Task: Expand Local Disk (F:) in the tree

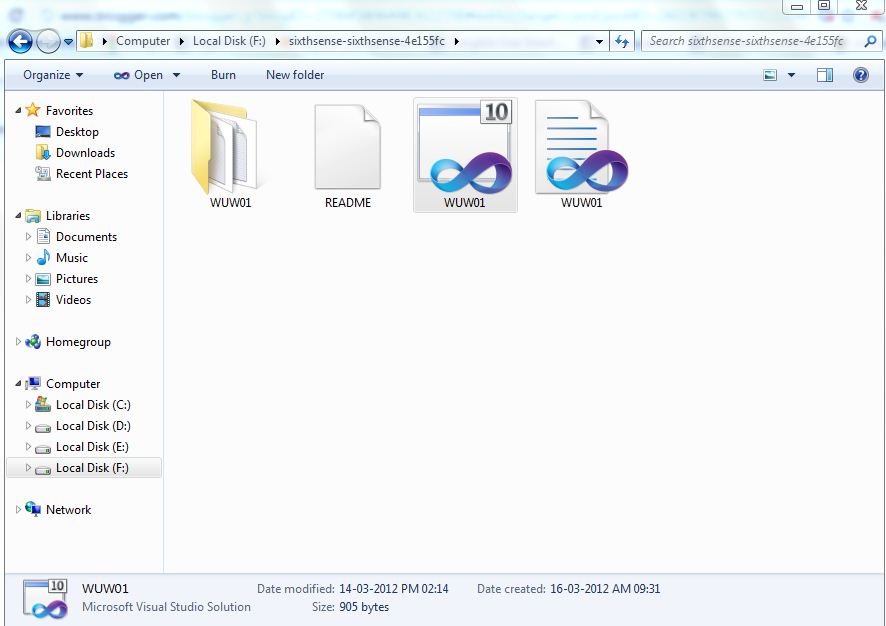Action: coord(28,468)
